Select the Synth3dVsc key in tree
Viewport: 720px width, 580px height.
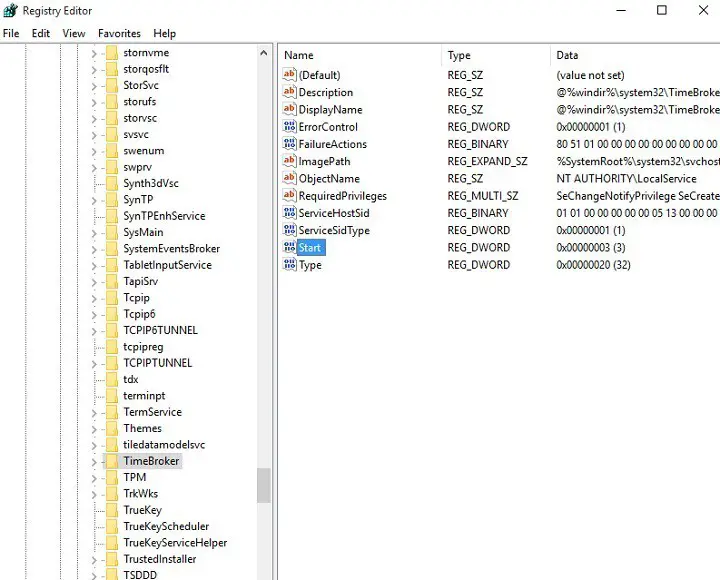[151, 183]
